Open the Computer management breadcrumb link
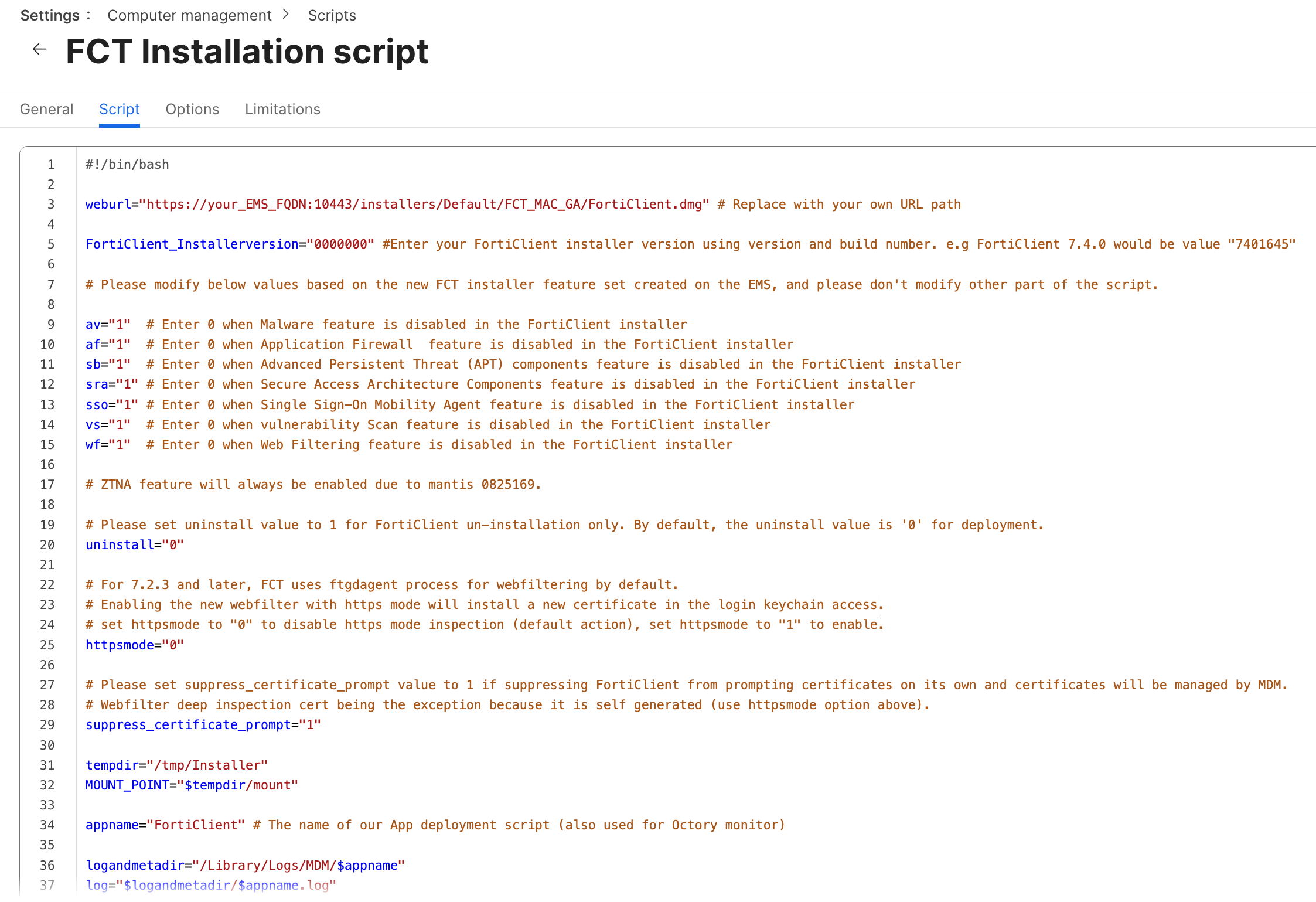Screen dimensions: 1316x902 189,15
